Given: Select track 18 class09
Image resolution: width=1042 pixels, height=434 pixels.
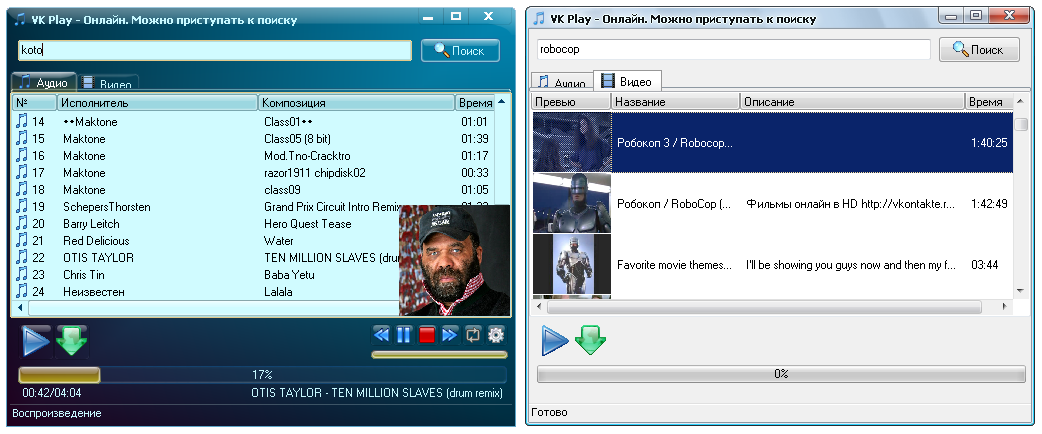Looking at the screenshot, I should 253,190.
